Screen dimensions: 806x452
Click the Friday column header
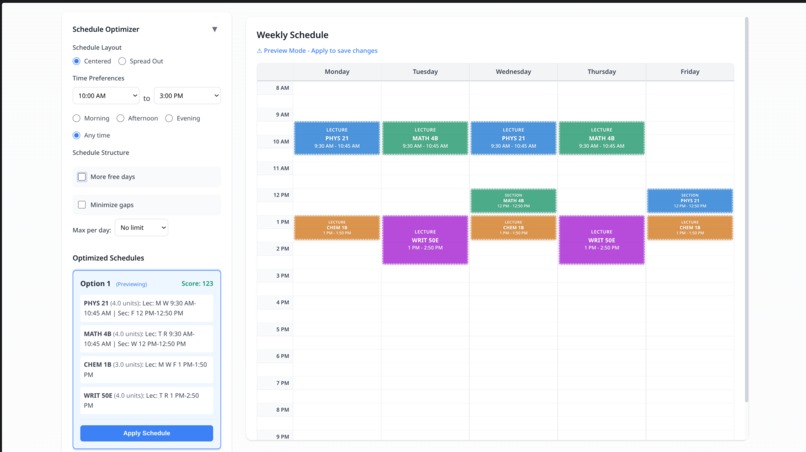690,72
